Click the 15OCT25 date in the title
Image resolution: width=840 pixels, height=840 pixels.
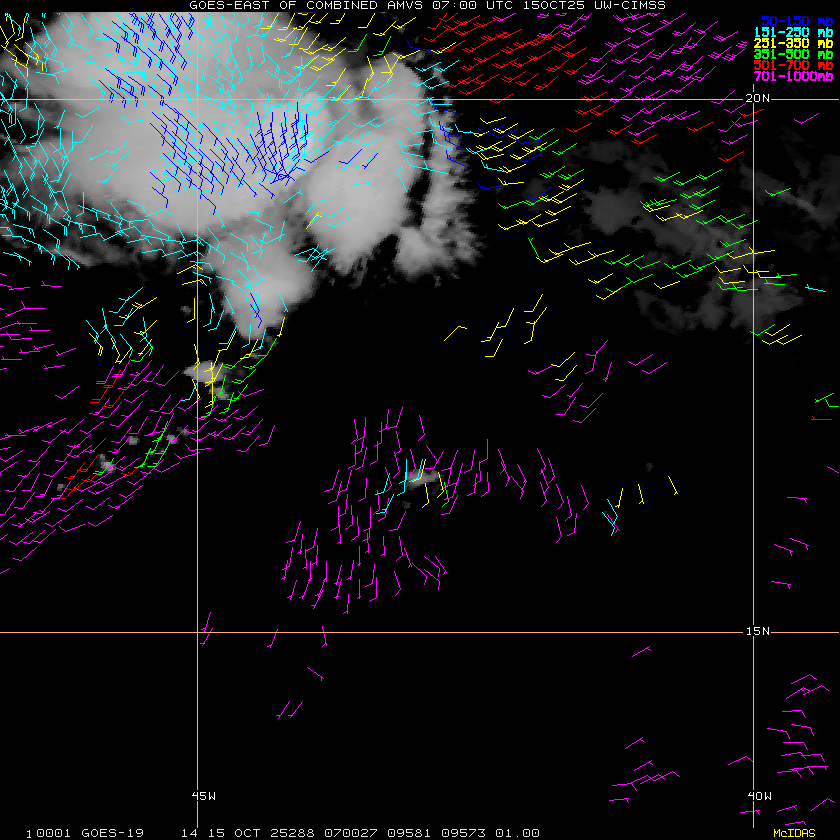pos(553,5)
